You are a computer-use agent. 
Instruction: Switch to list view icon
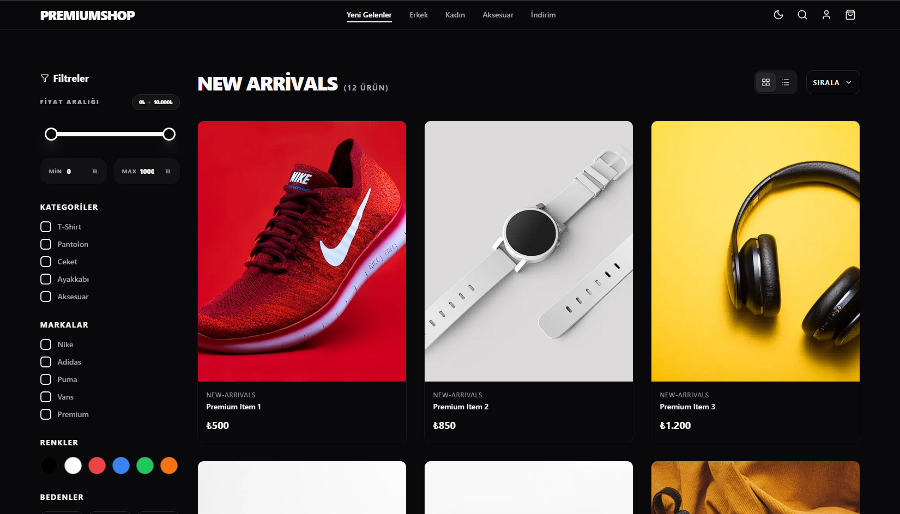click(x=786, y=82)
